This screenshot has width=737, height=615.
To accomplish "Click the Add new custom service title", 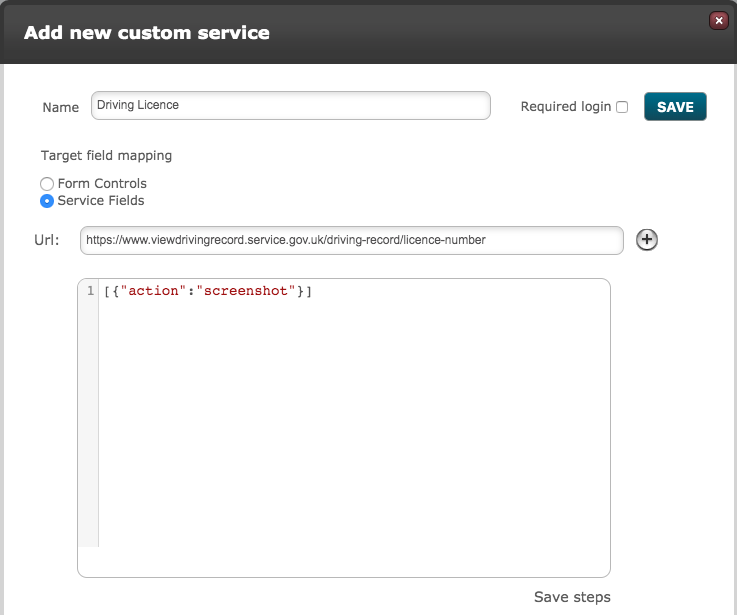I will click(x=147, y=33).
